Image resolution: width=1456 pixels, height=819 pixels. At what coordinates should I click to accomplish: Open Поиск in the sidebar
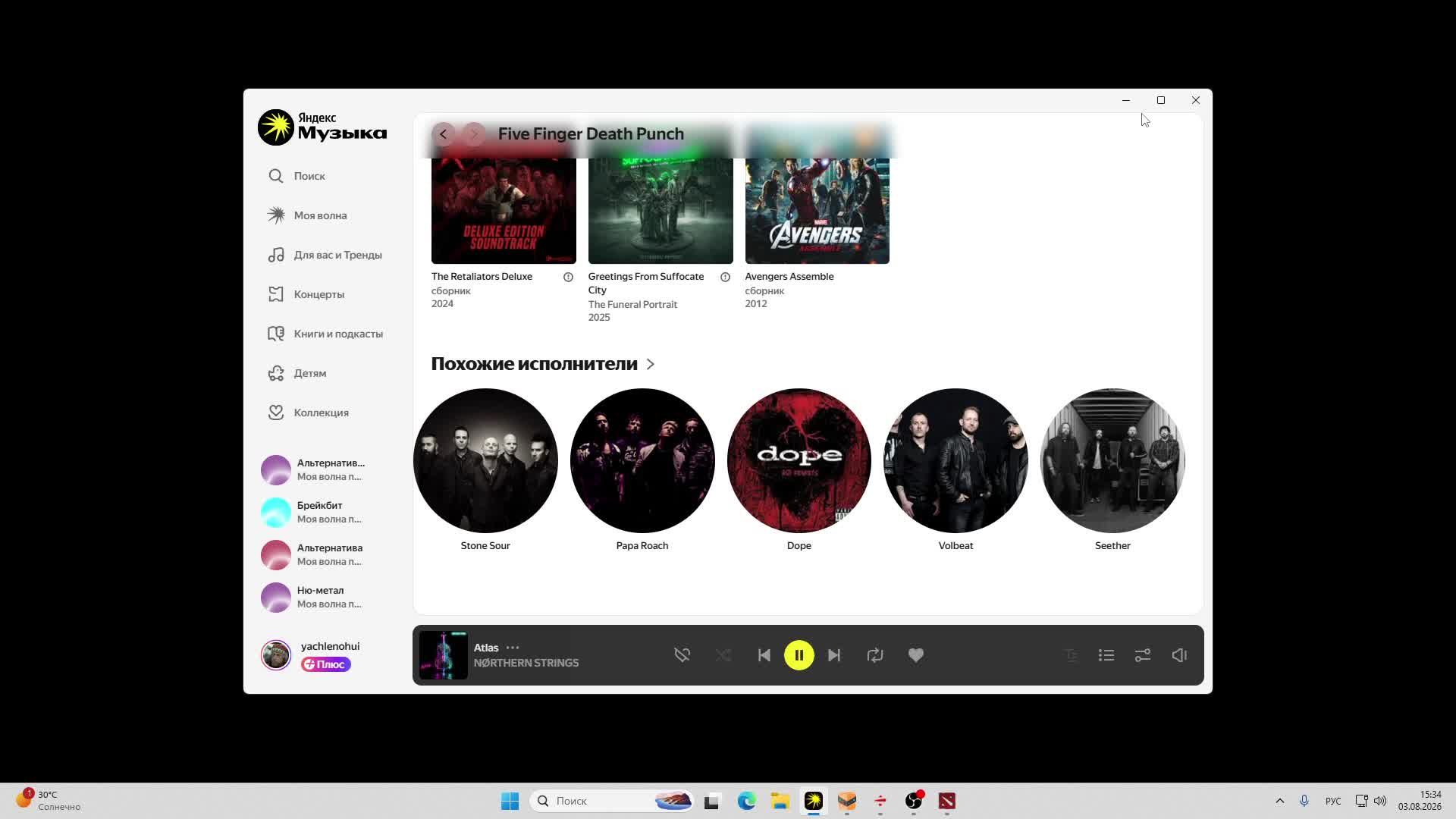pyautogui.click(x=297, y=176)
